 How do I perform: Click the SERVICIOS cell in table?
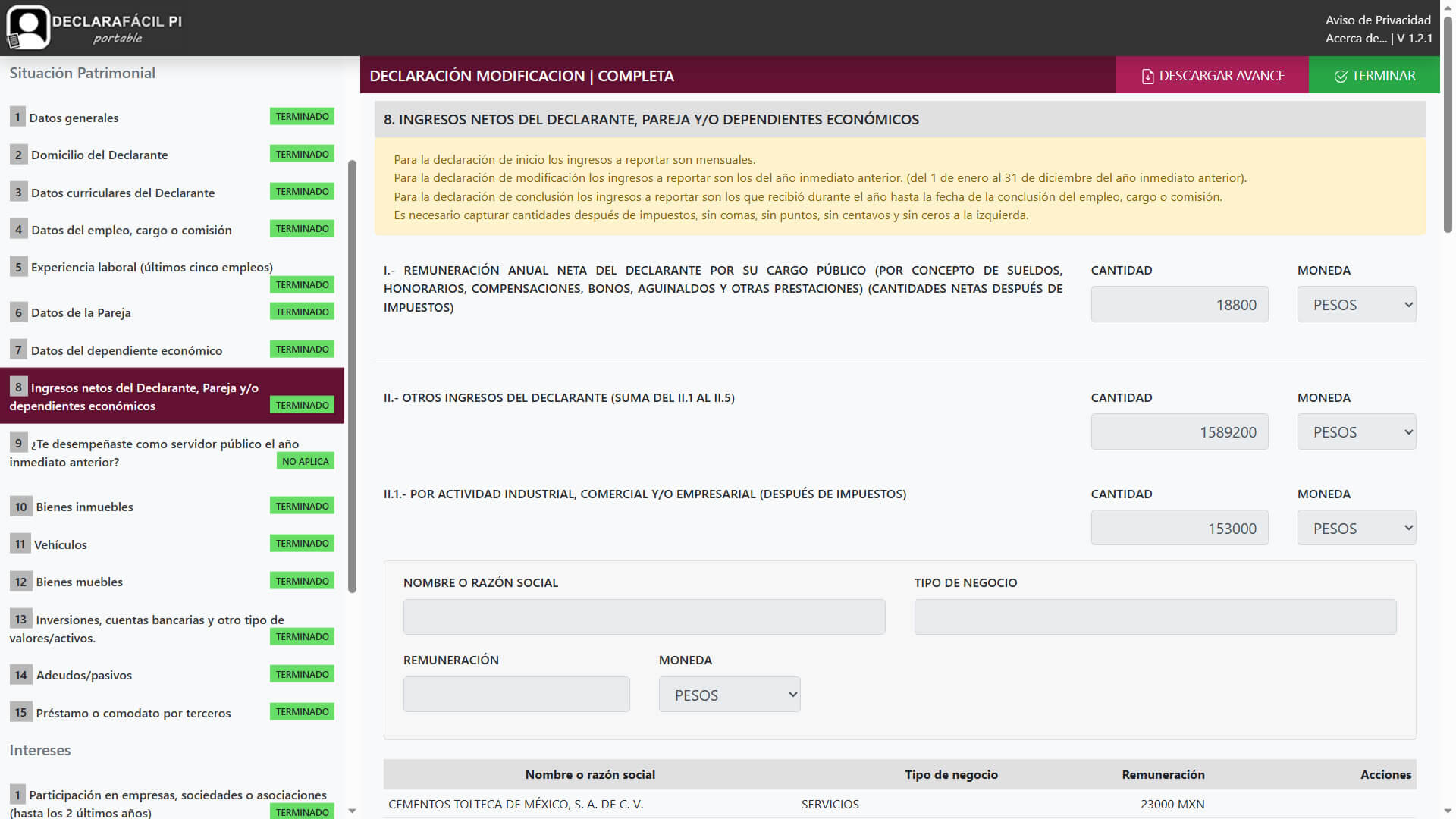click(x=830, y=804)
